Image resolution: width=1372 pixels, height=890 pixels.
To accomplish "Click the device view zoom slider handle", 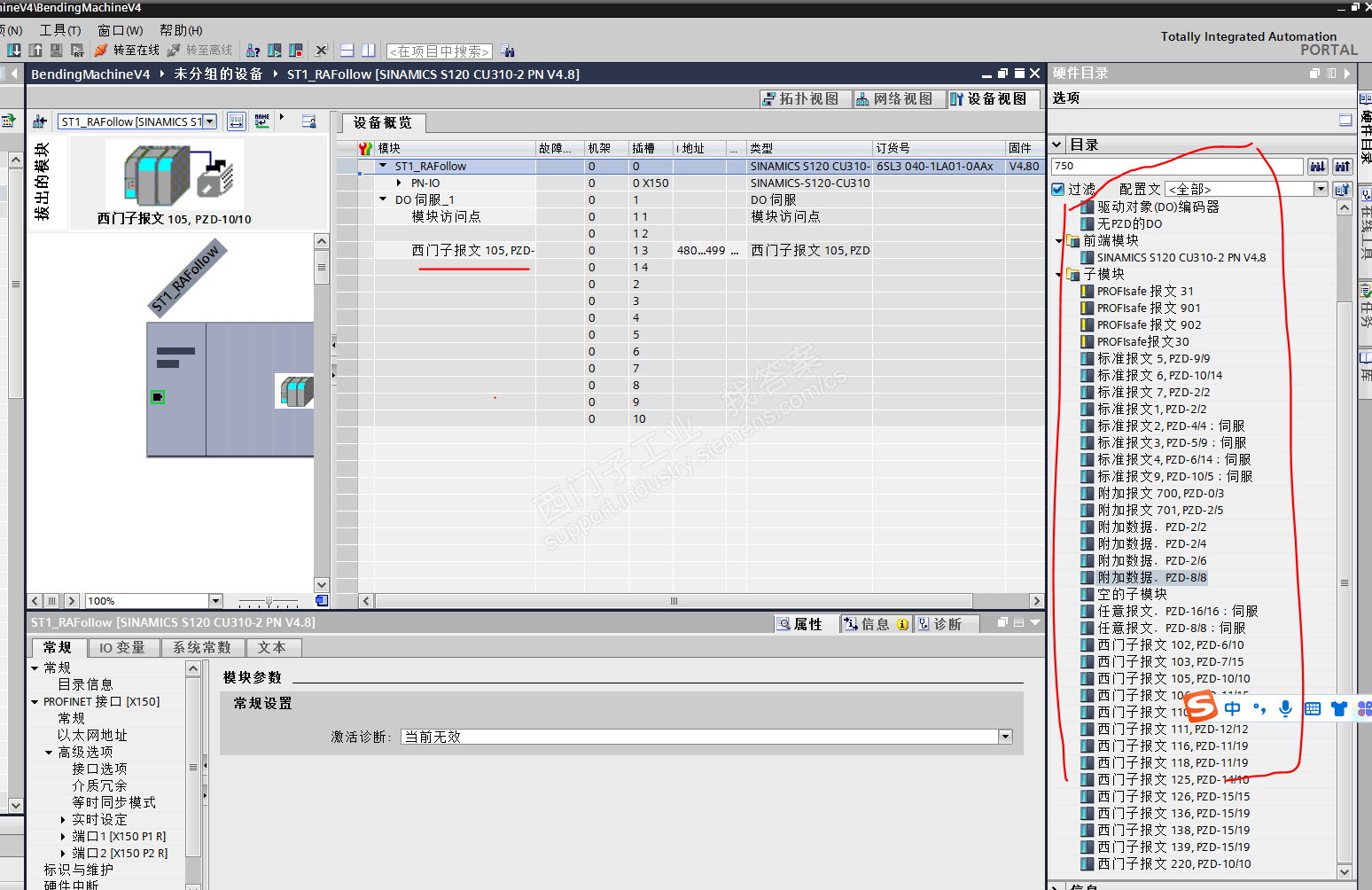I will pyautogui.click(x=269, y=601).
